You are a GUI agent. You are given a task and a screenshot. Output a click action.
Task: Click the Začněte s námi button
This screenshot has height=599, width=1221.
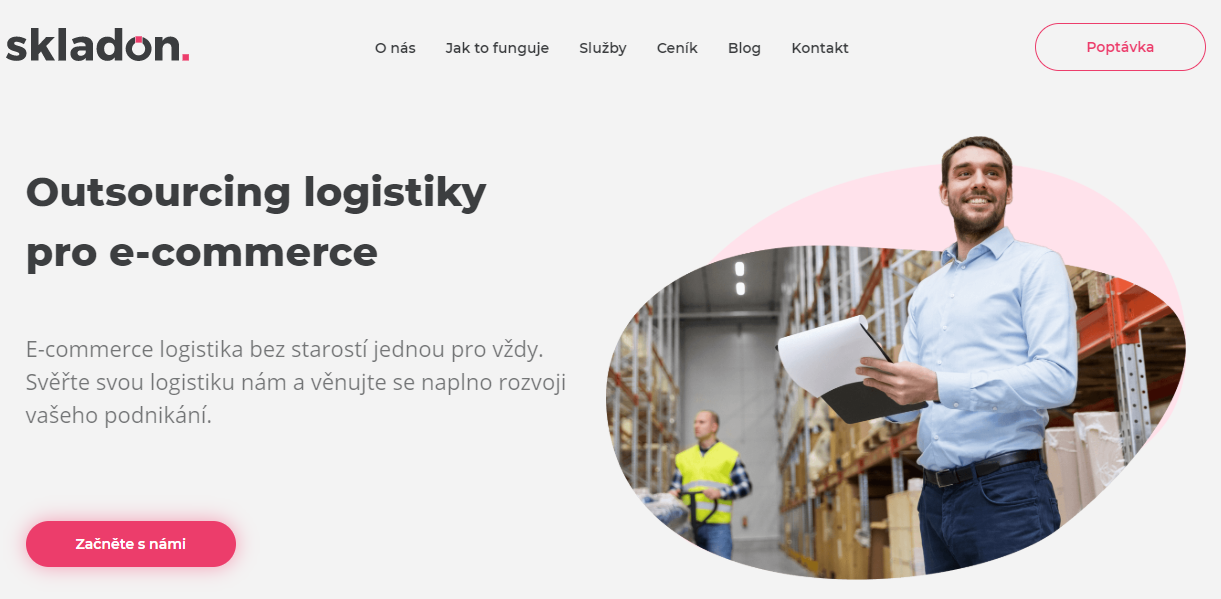(x=131, y=544)
